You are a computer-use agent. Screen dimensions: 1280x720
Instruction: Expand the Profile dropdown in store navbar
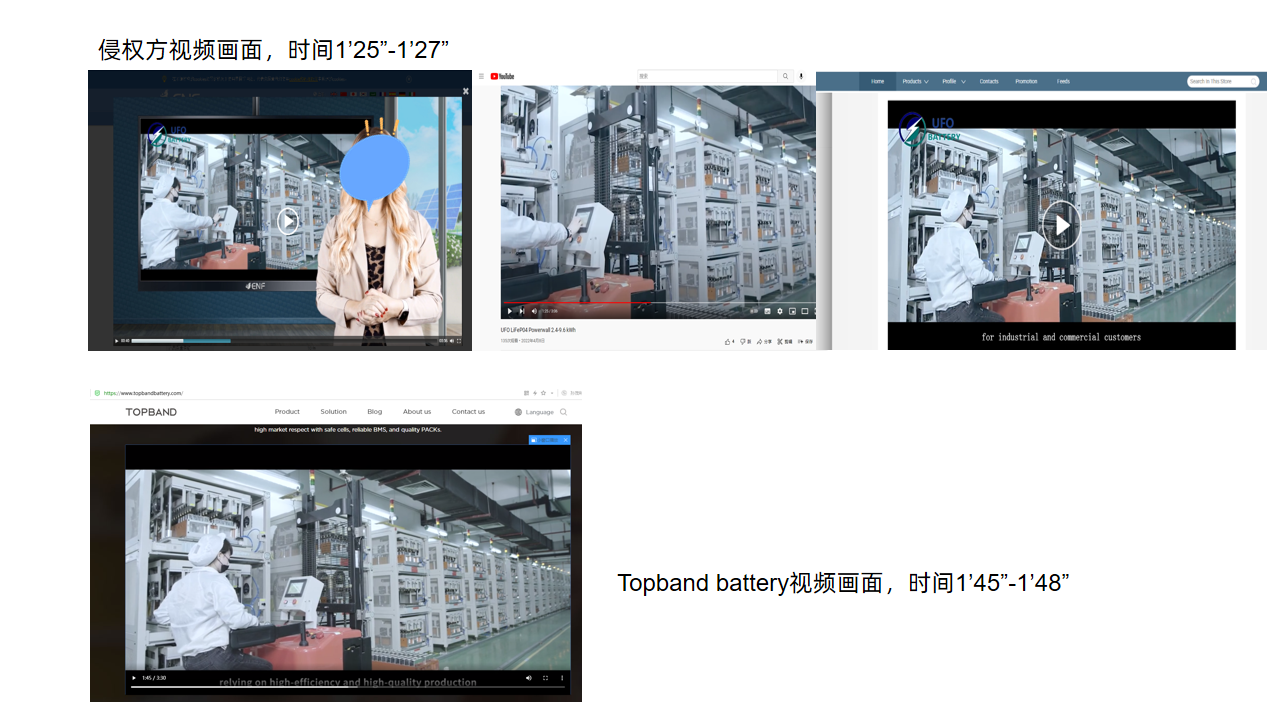pos(953,81)
